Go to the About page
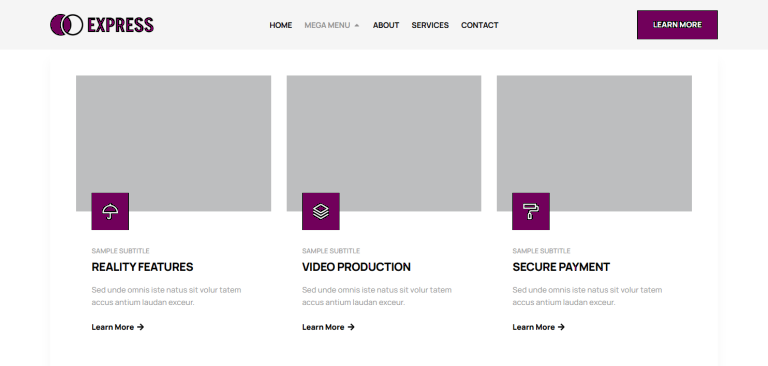Viewport: 768px width, 366px height. click(386, 25)
